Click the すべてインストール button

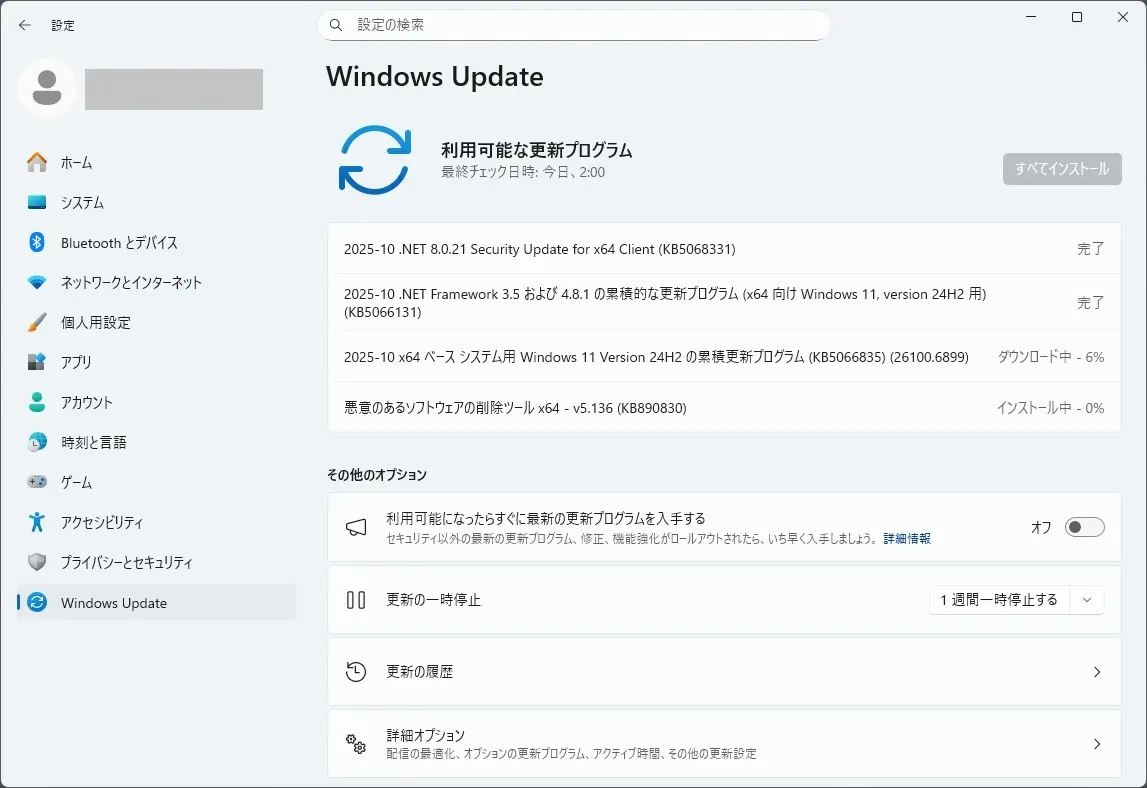1061,169
